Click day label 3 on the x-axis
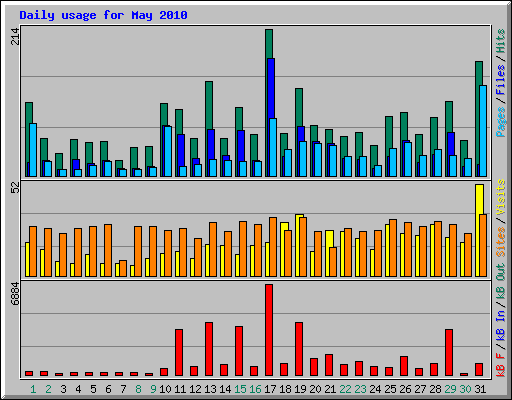512x400 pixels. pyautogui.click(x=63, y=389)
